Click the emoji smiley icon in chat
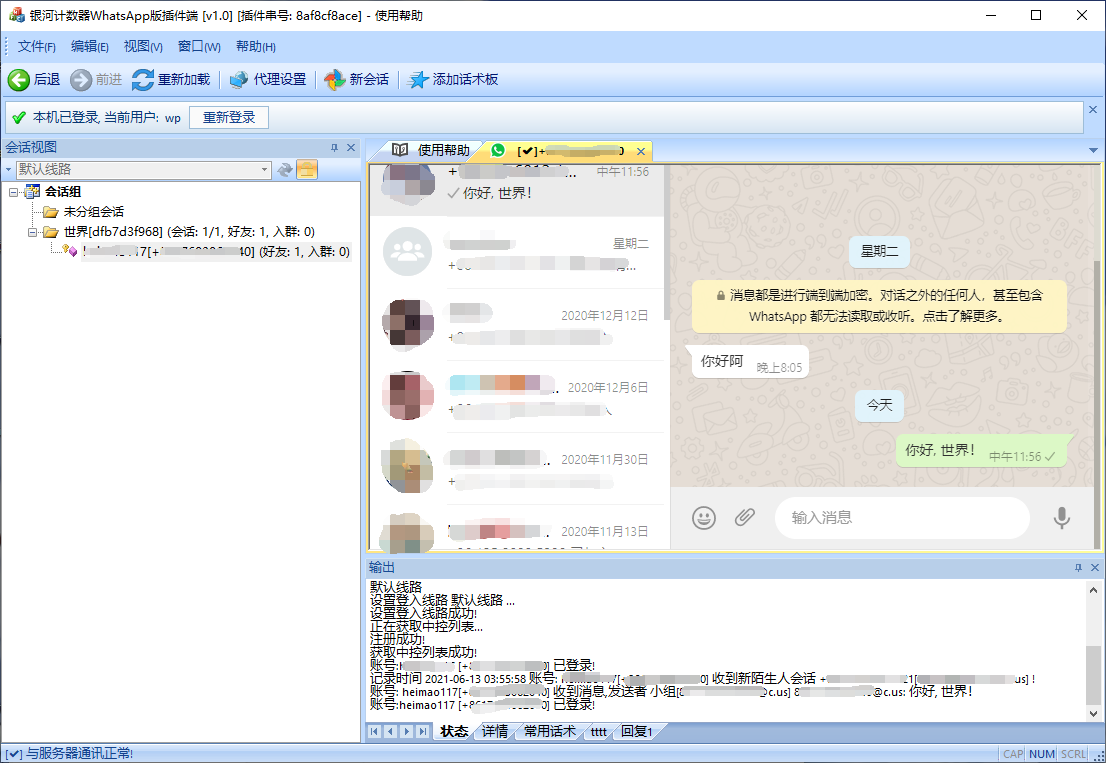Image resolution: width=1106 pixels, height=763 pixels. pyautogui.click(x=704, y=517)
